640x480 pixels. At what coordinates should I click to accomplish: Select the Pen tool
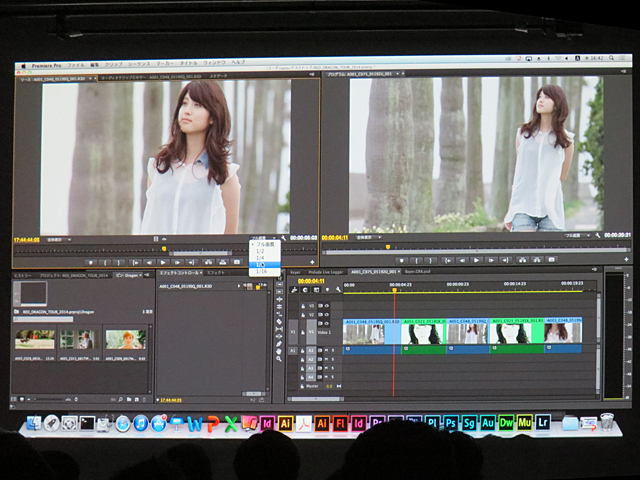tap(279, 344)
